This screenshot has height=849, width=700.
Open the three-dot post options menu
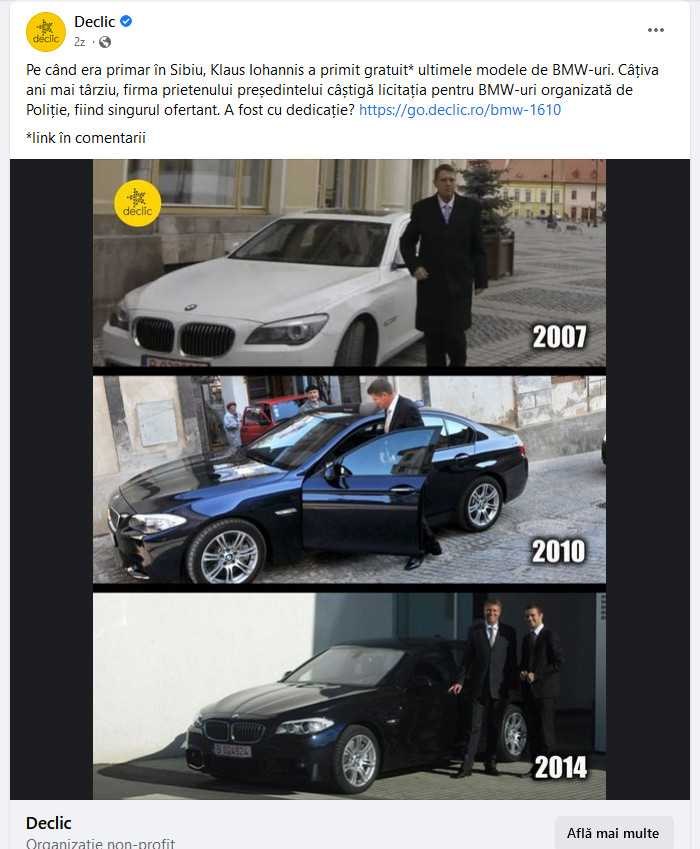tap(656, 30)
